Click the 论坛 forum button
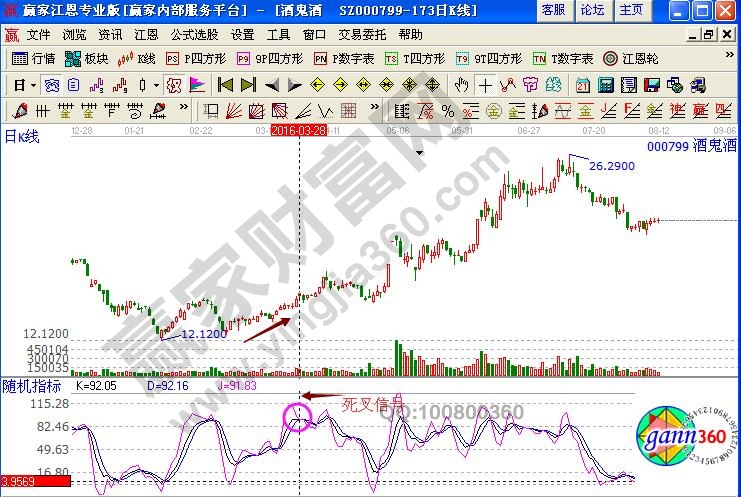Viewport: 741px width, 497px height. (x=591, y=10)
